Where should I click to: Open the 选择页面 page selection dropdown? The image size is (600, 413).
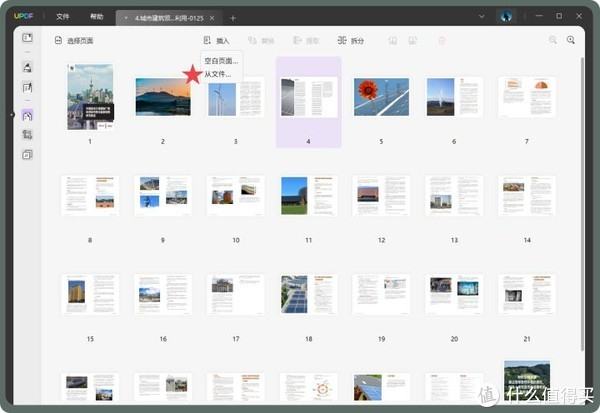74,40
